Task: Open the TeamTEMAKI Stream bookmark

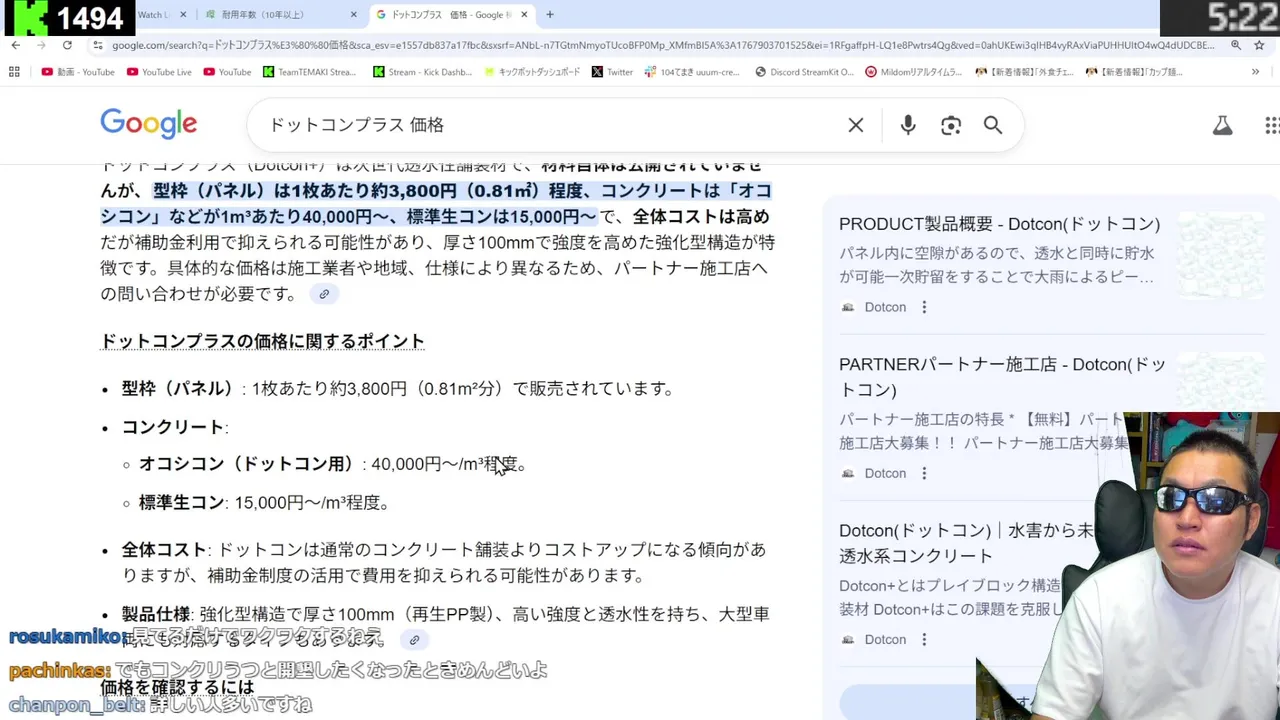Action: (309, 72)
